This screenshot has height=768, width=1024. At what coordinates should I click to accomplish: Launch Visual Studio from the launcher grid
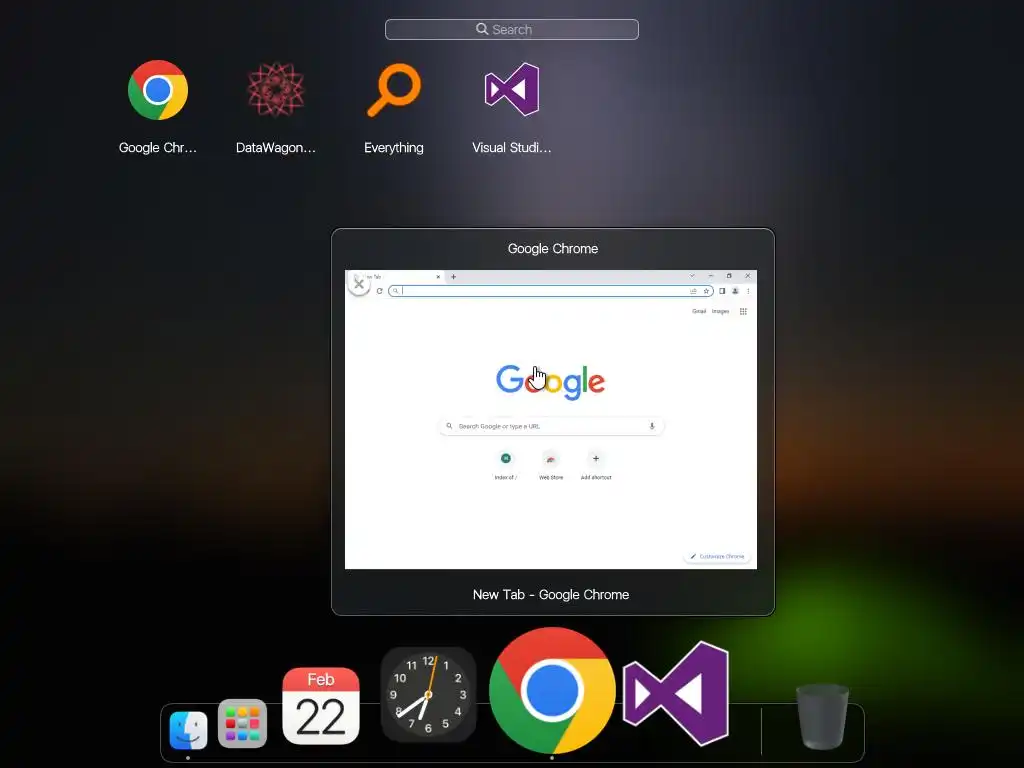tap(512, 89)
